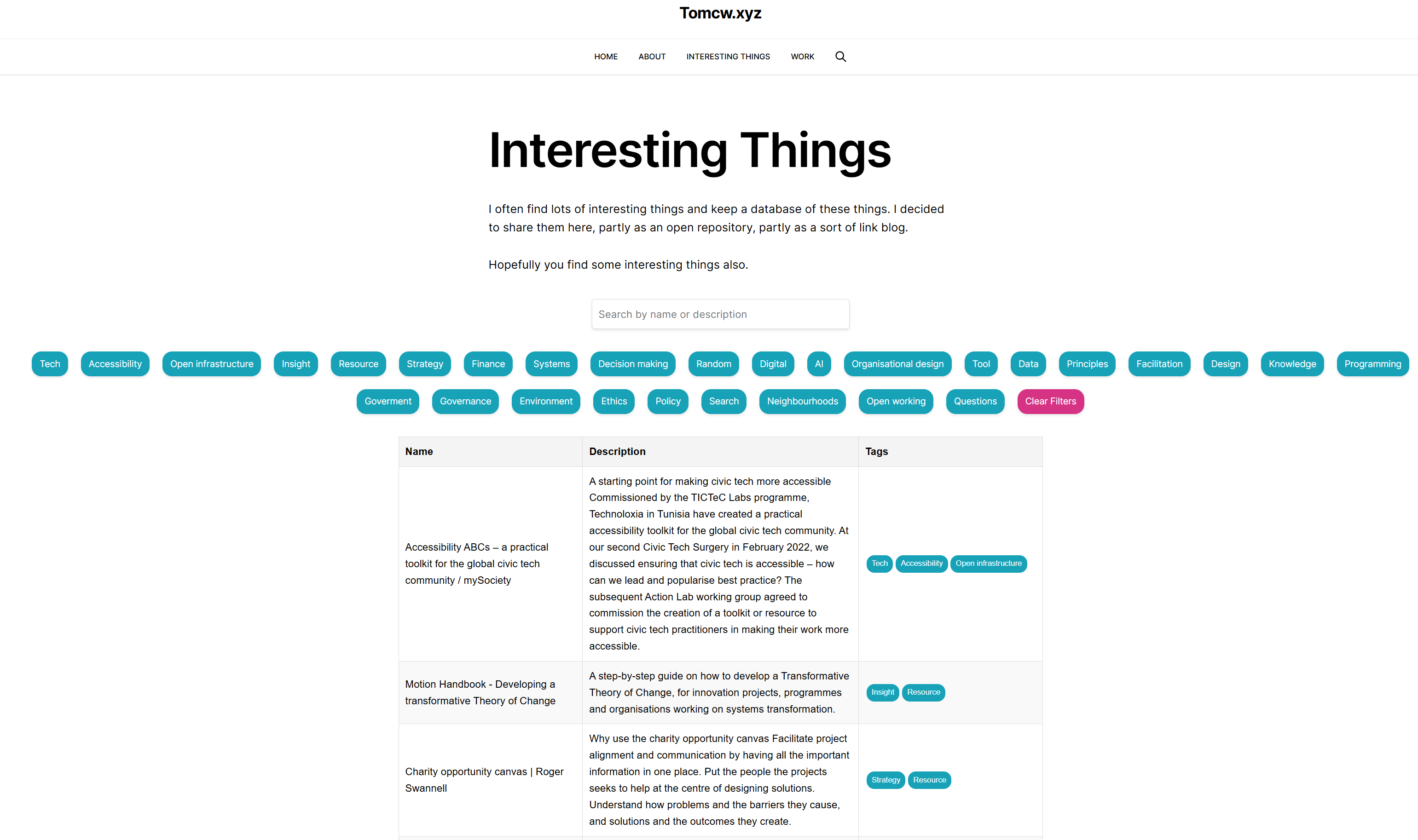Select the Governance filter tag
Viewport: 1418px width, 840px height.
465,400
